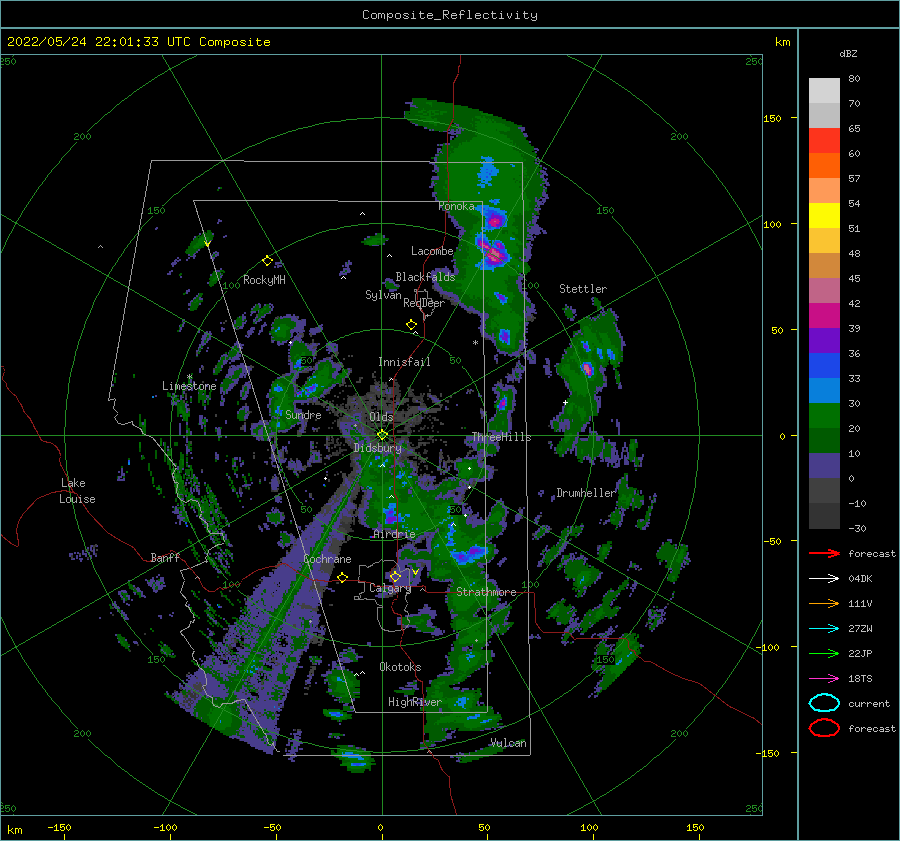Click the Vulcan town label

508,743
